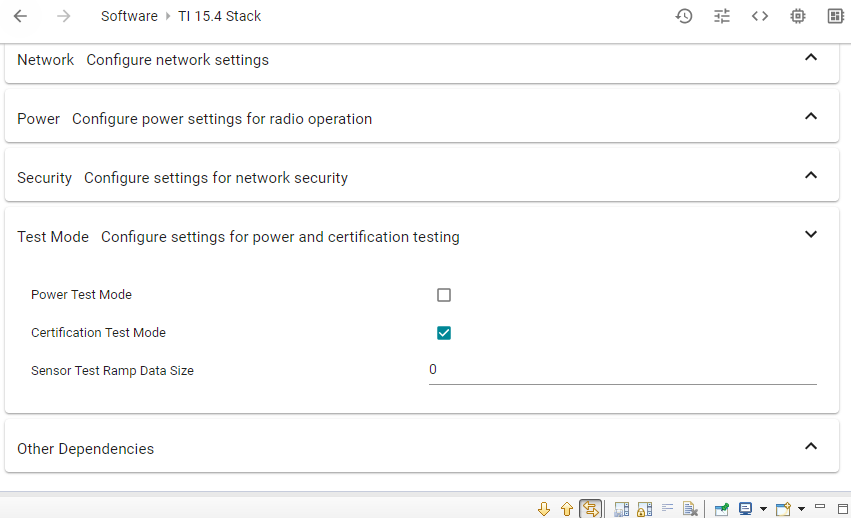
Task: Go forward with the right arrow
Action: (63, 16)
